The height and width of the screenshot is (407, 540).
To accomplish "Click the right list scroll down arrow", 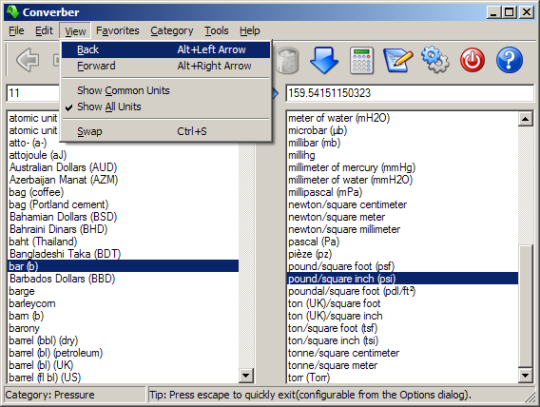I will 526,375.
